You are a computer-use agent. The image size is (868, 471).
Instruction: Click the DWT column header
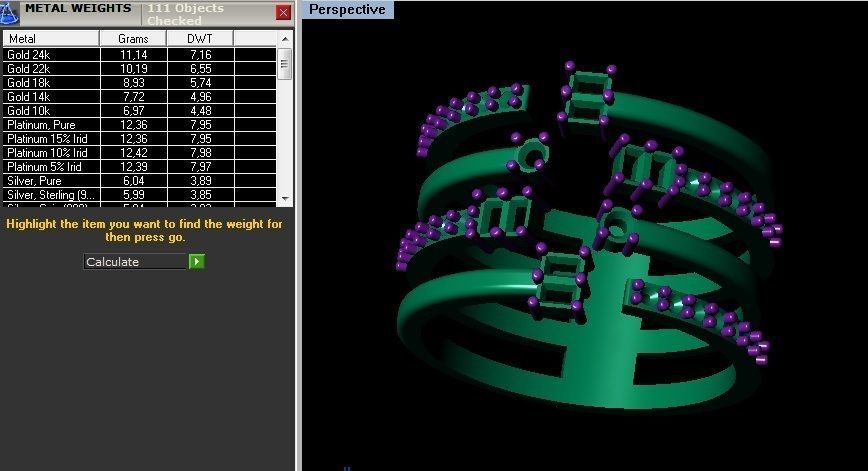200,38
